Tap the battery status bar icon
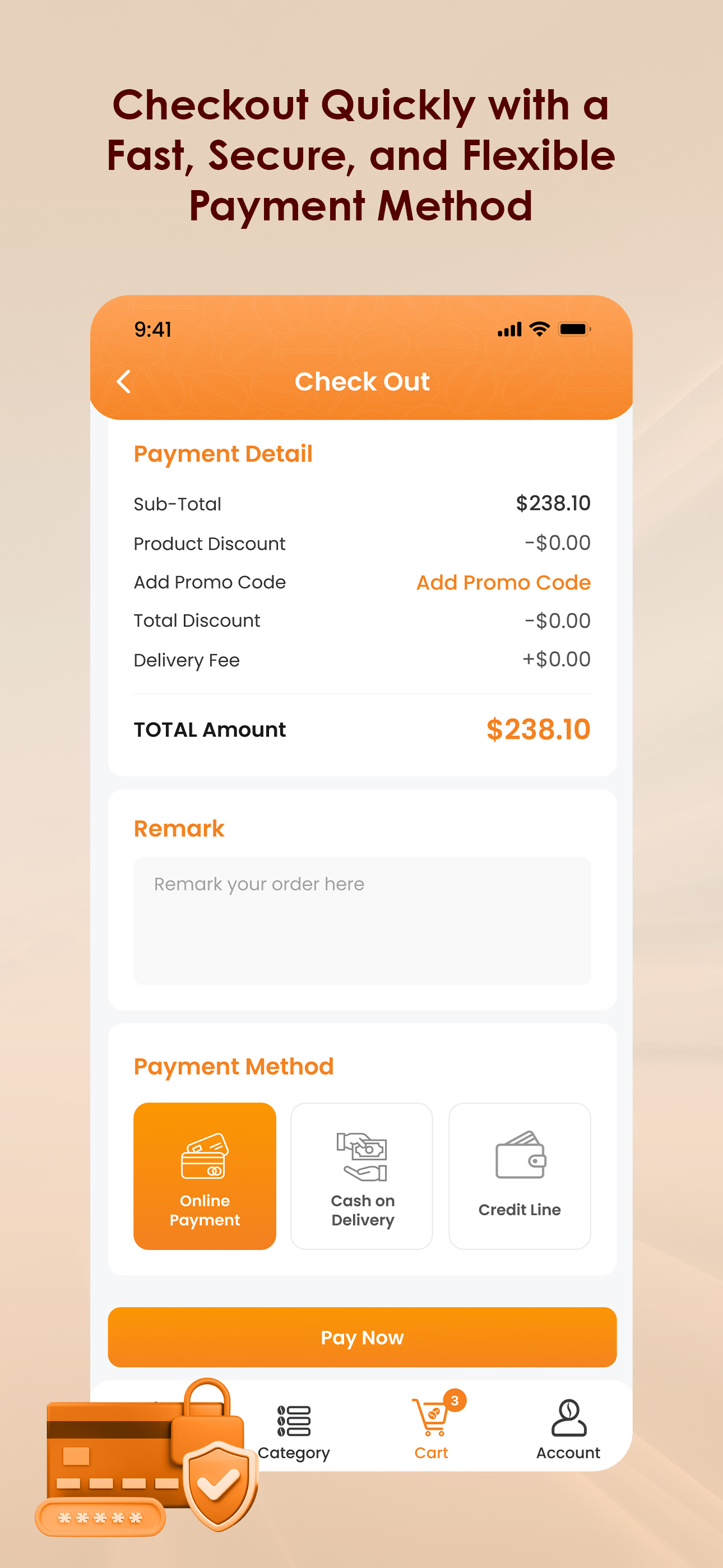This screenshot has height=1568, width=723. (x=574, y=329)
